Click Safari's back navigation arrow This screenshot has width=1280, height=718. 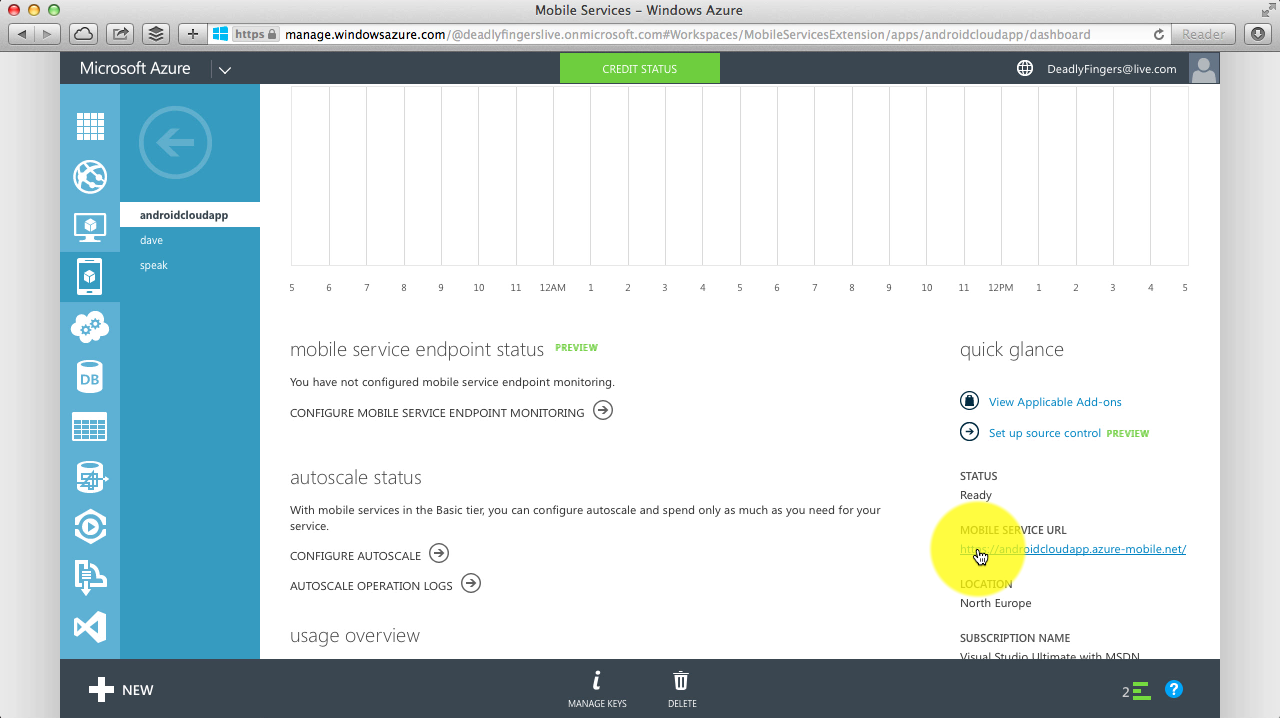(x=22, y=34)
